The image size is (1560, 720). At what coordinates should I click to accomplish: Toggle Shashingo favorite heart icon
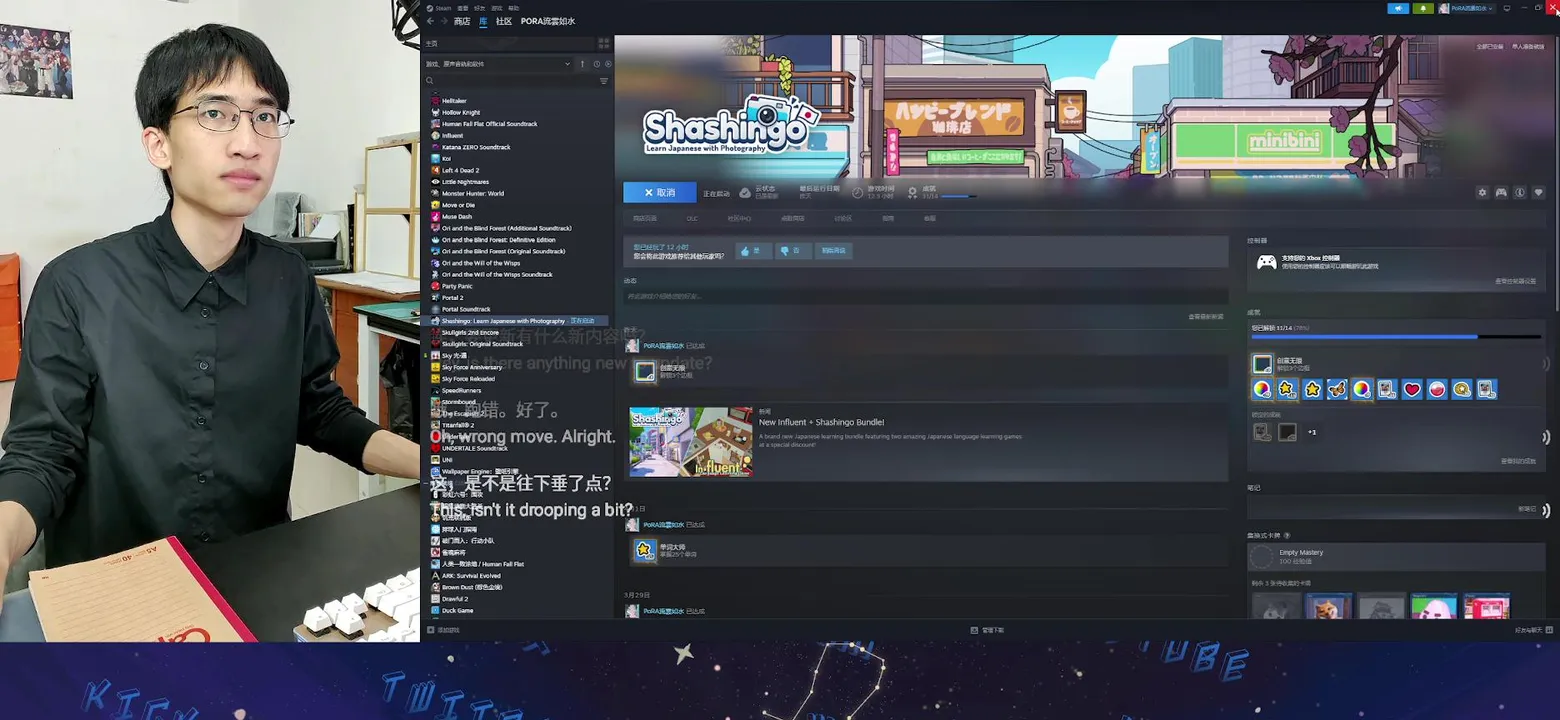point(1539,193)
